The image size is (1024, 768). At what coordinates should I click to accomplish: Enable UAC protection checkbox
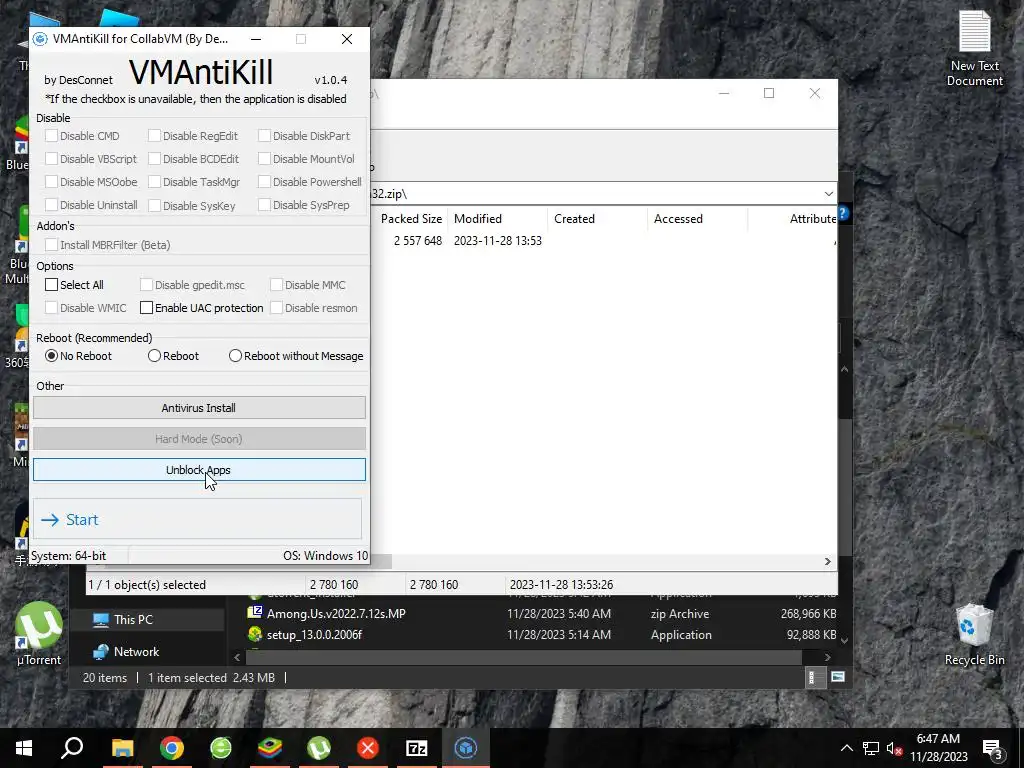tap(146, 308)
